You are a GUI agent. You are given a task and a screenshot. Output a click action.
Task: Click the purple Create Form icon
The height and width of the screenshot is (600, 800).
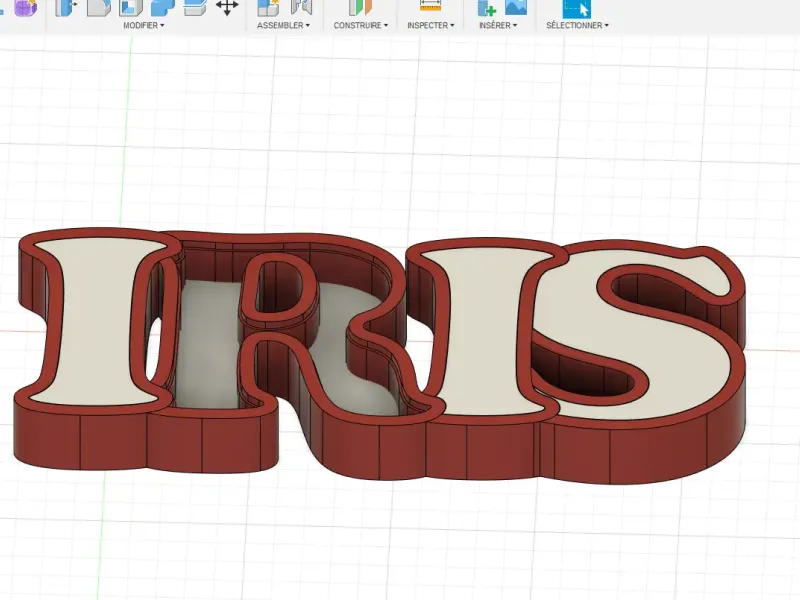click(26, 7)
